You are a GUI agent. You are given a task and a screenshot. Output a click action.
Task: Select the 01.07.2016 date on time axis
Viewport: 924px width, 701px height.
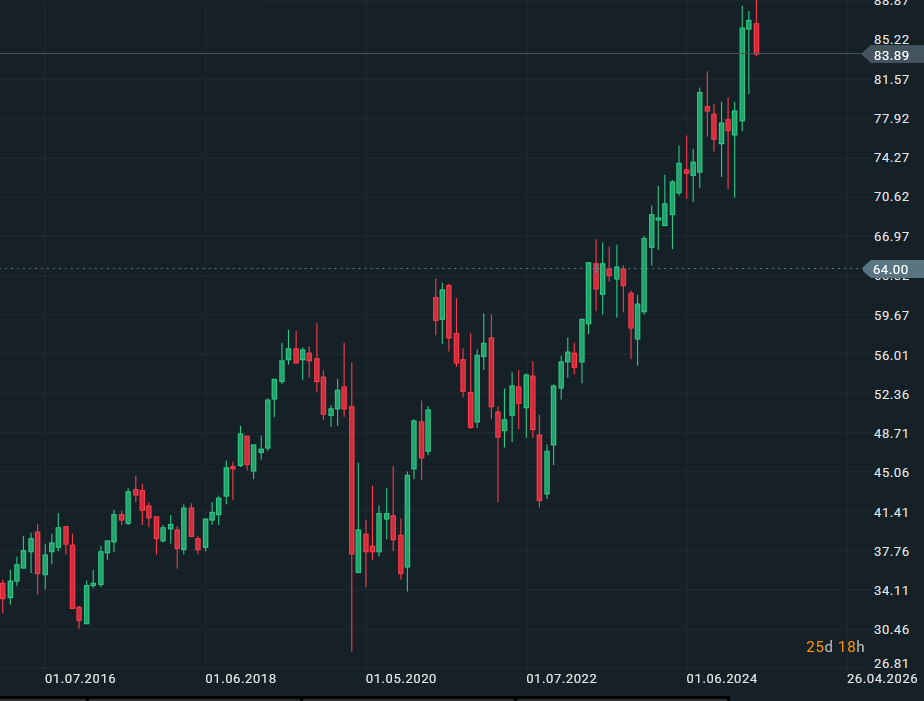click(80, 679)
